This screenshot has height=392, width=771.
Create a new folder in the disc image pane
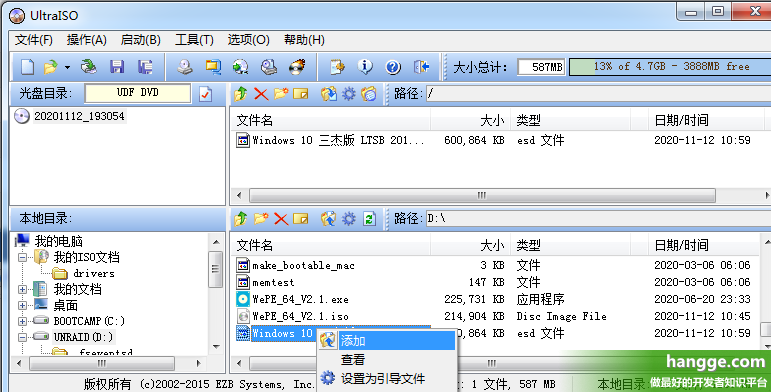point(281,93)
